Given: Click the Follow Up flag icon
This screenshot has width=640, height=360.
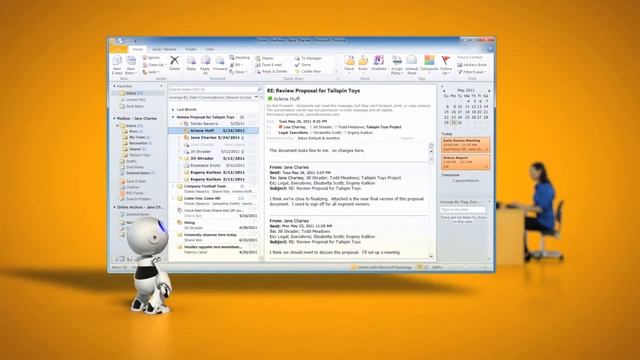Looking at the screenshot, I should pyautogui.click(x=446, y=61).
